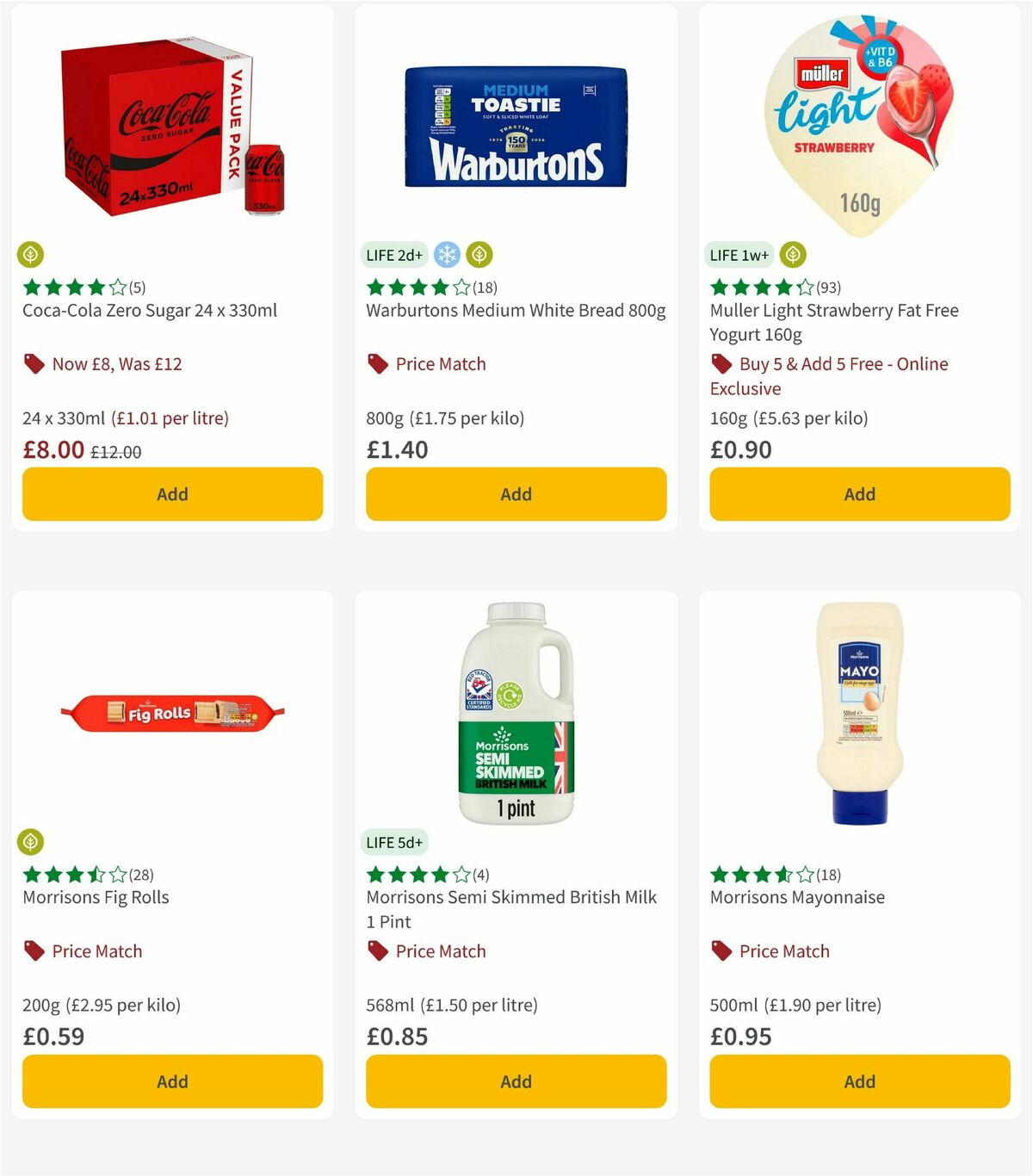Click the tag icon next to Fig Rolls Price Match
The image size is (1033, 1176).
34,951
